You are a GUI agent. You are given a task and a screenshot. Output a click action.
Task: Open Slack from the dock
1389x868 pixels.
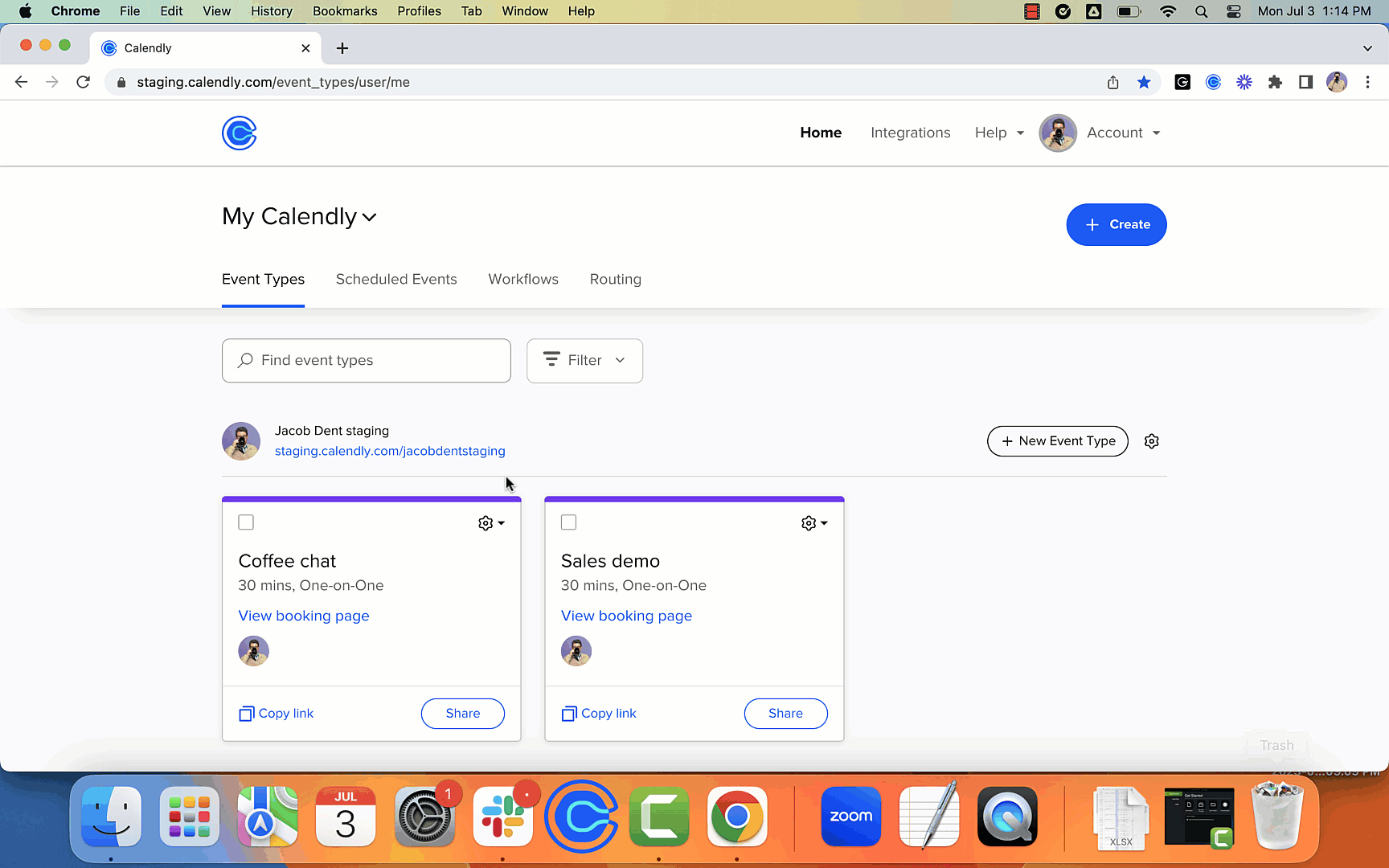(x=503, y=817)
